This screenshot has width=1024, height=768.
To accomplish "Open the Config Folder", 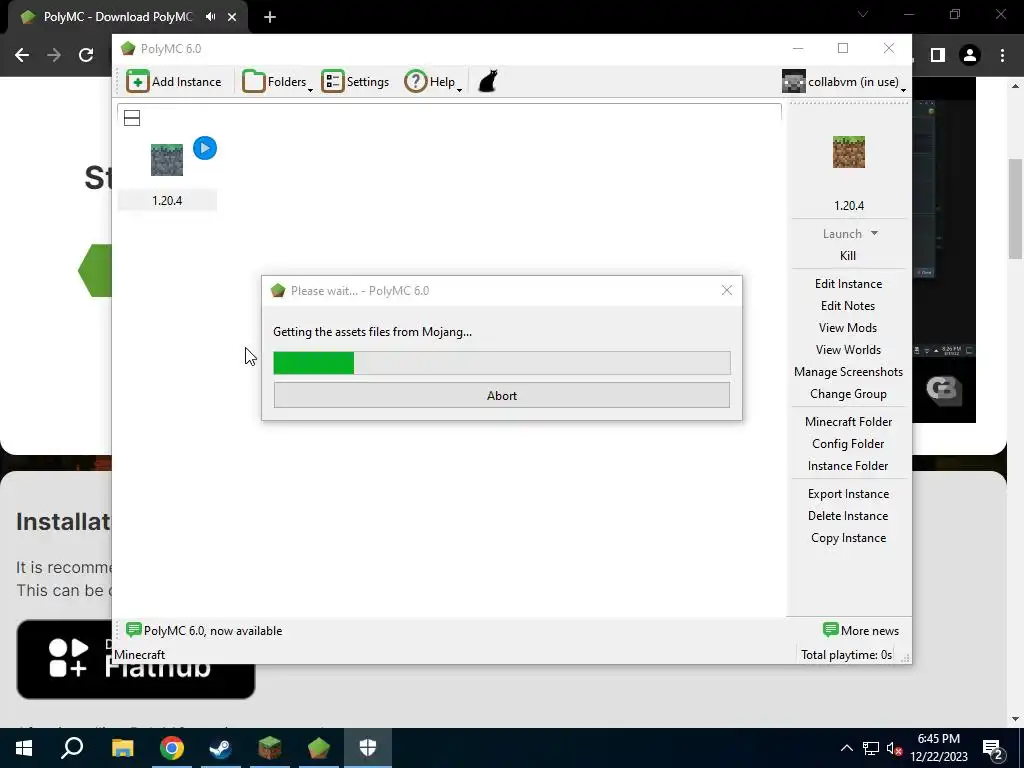I will pos(848,444).
